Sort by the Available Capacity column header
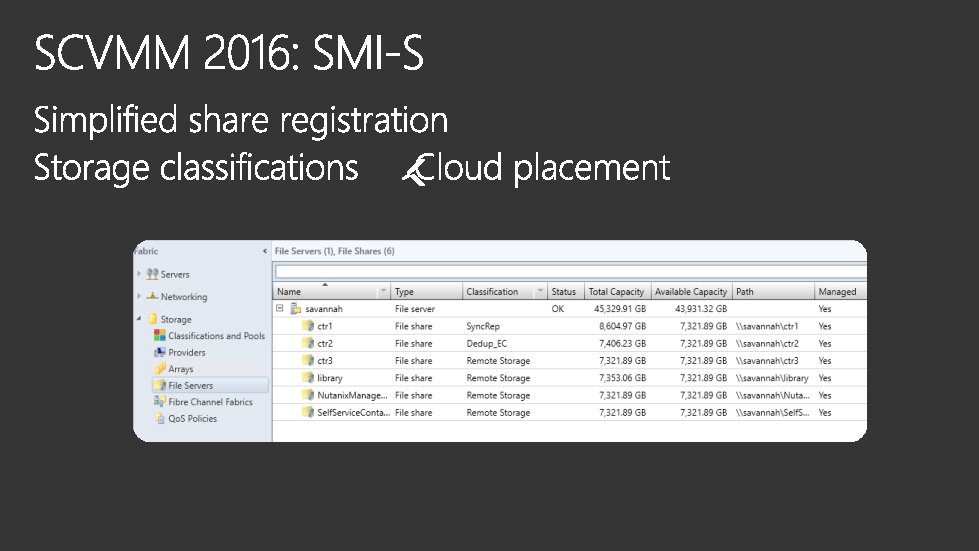Screen dimensions: 979x551 tap(692, 291)
